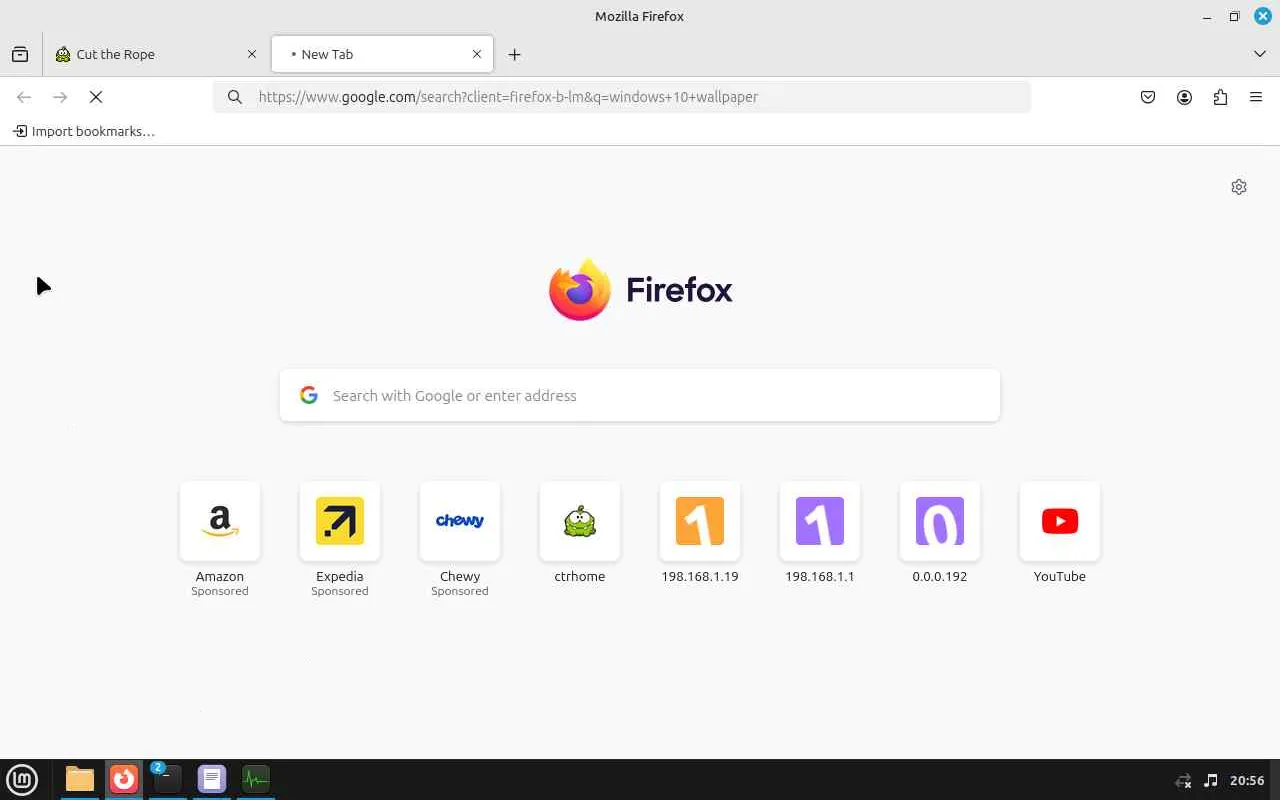Launch the file manager from the taskbar

coord(80,779)
